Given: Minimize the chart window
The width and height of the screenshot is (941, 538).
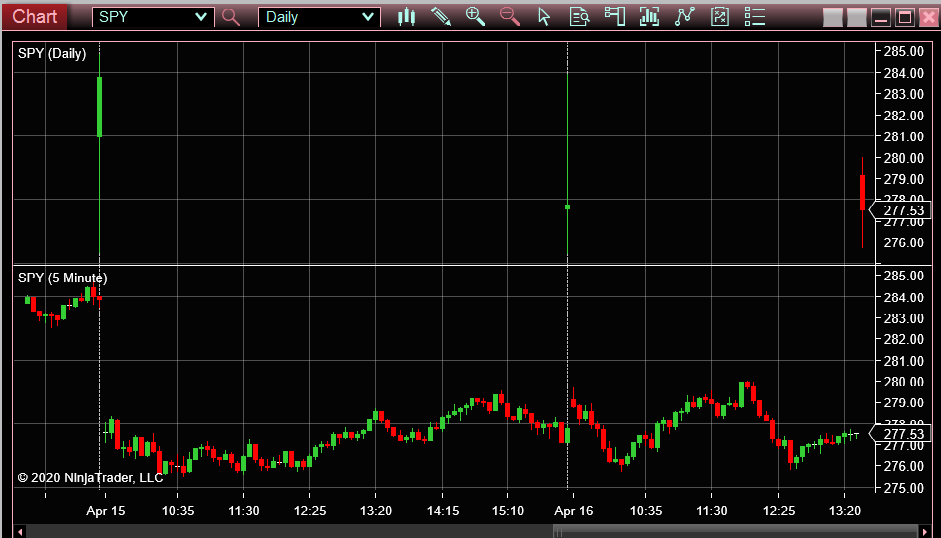Looking at the screenshot, I should [x=880, y=17].
